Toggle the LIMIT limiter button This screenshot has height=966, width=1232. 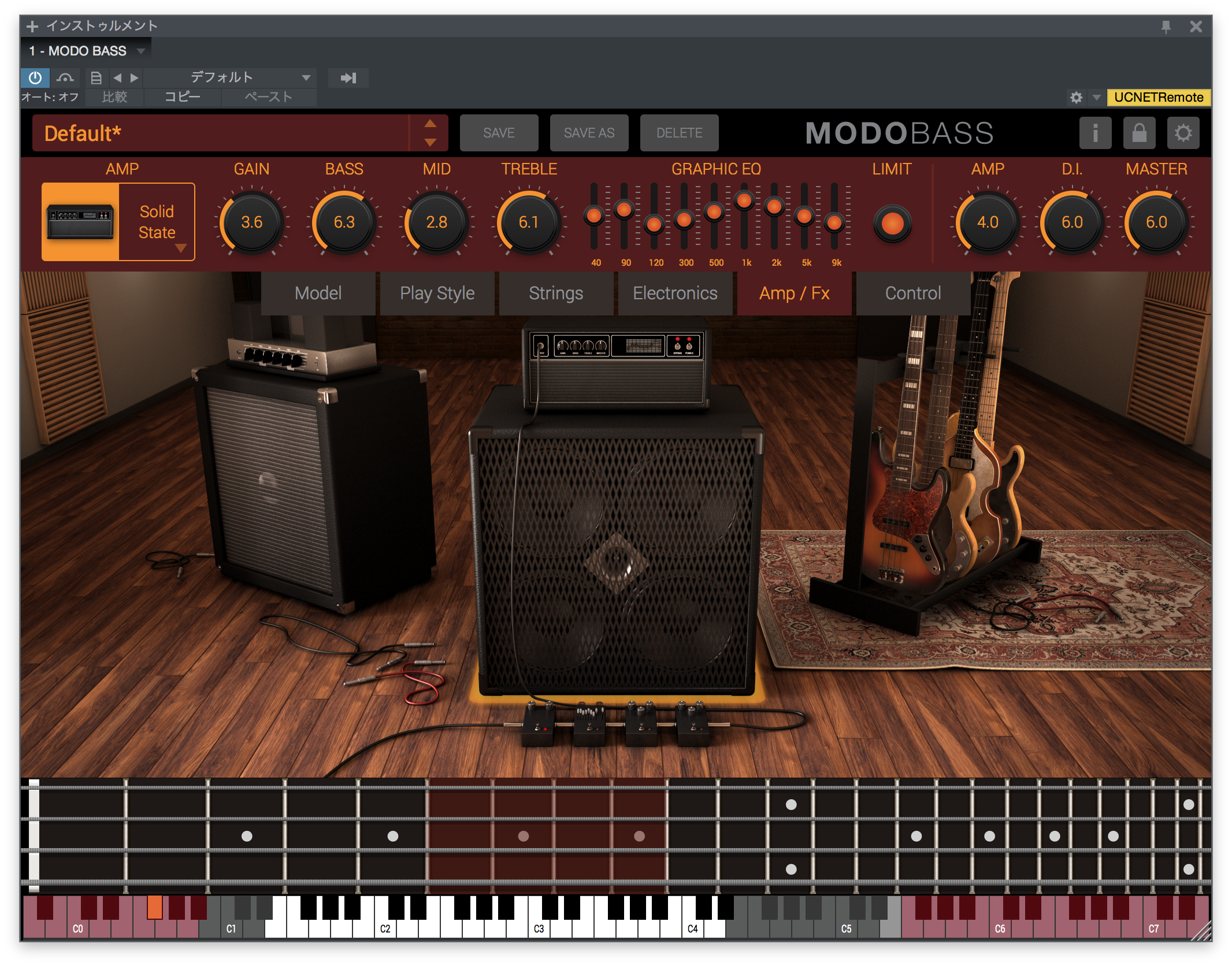[x=892, y=223]
